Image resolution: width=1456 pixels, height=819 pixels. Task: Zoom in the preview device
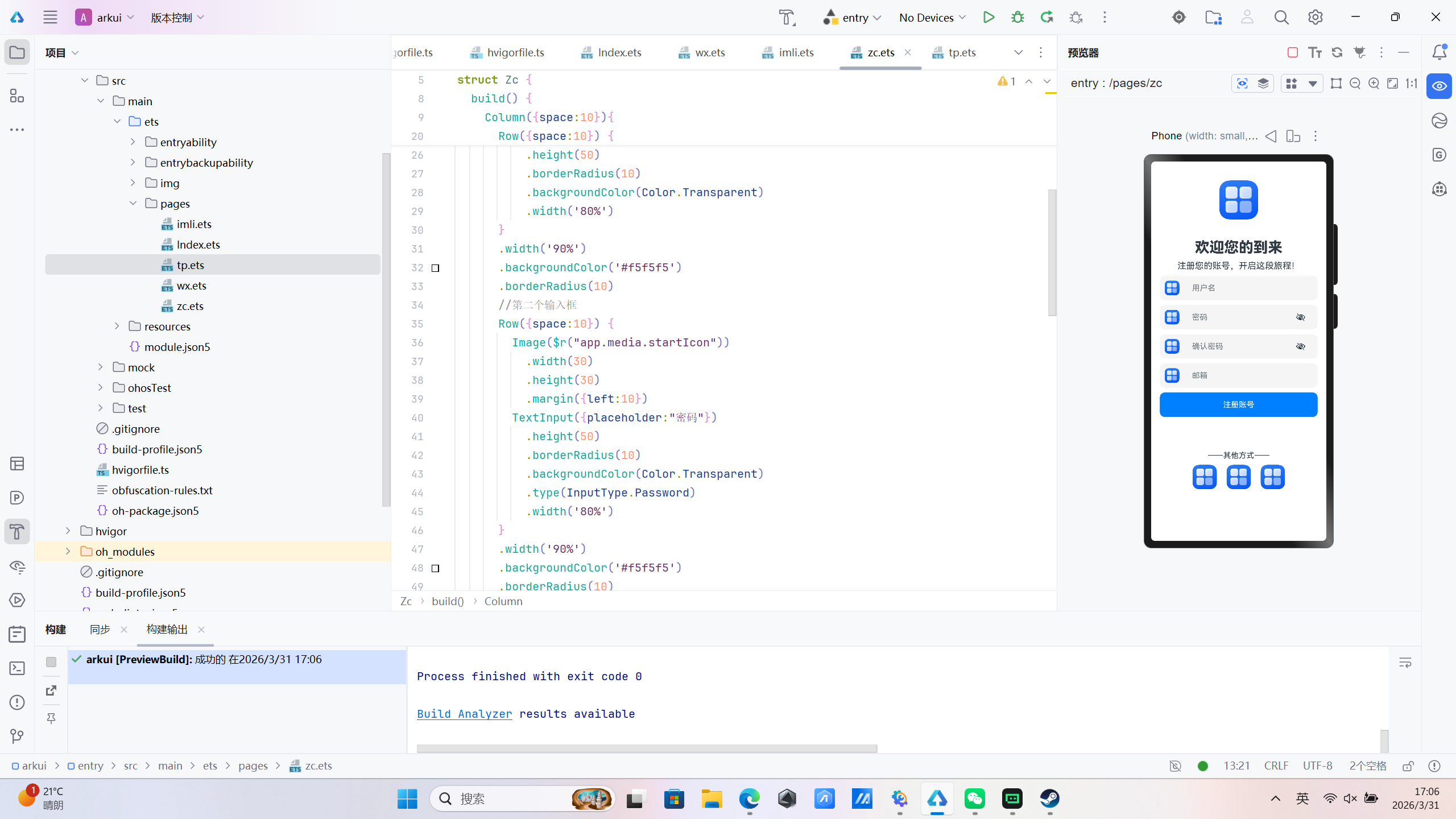tap(1374, 84)
